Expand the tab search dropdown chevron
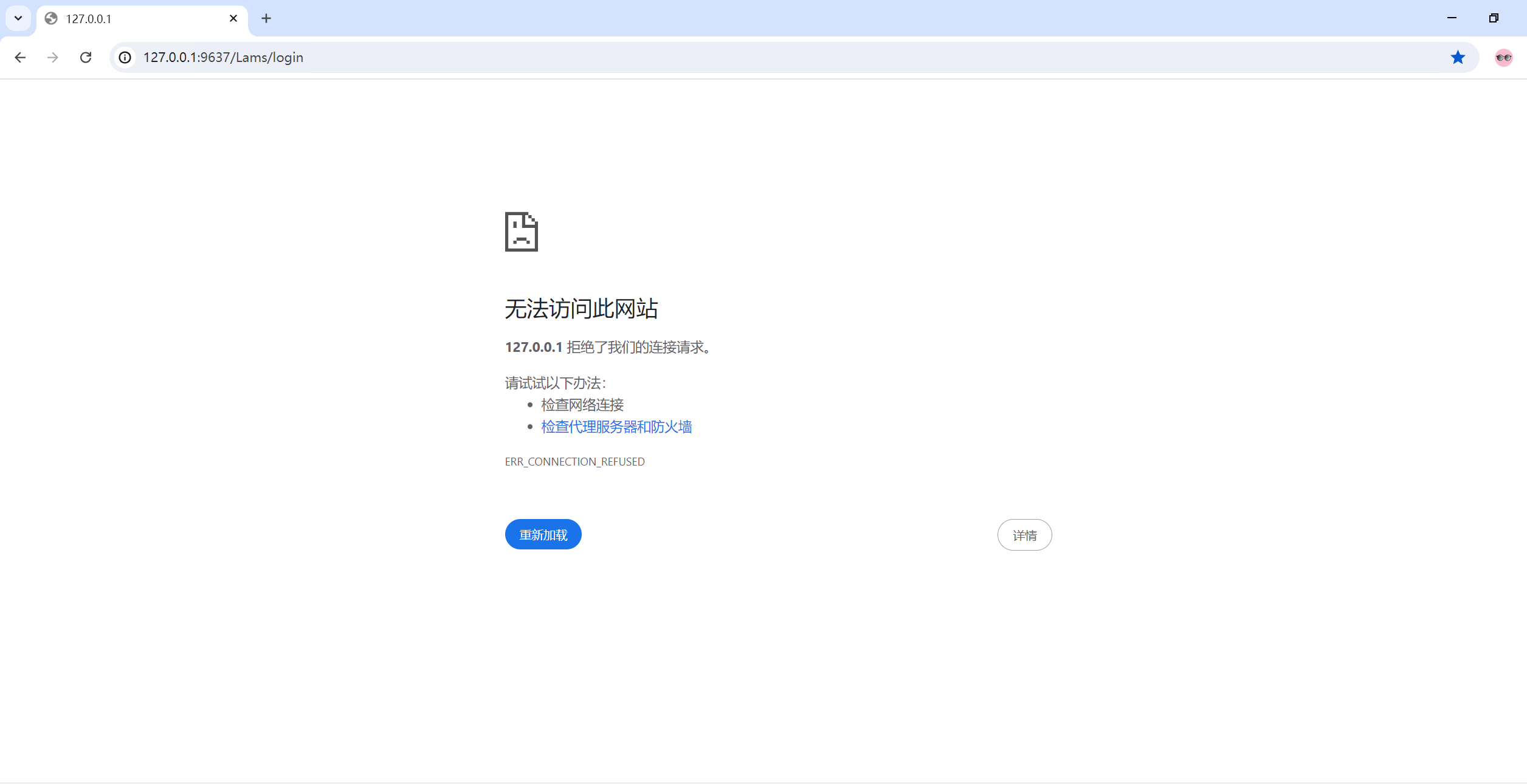This screenshot has height=784, width=1527. point(18,18)
